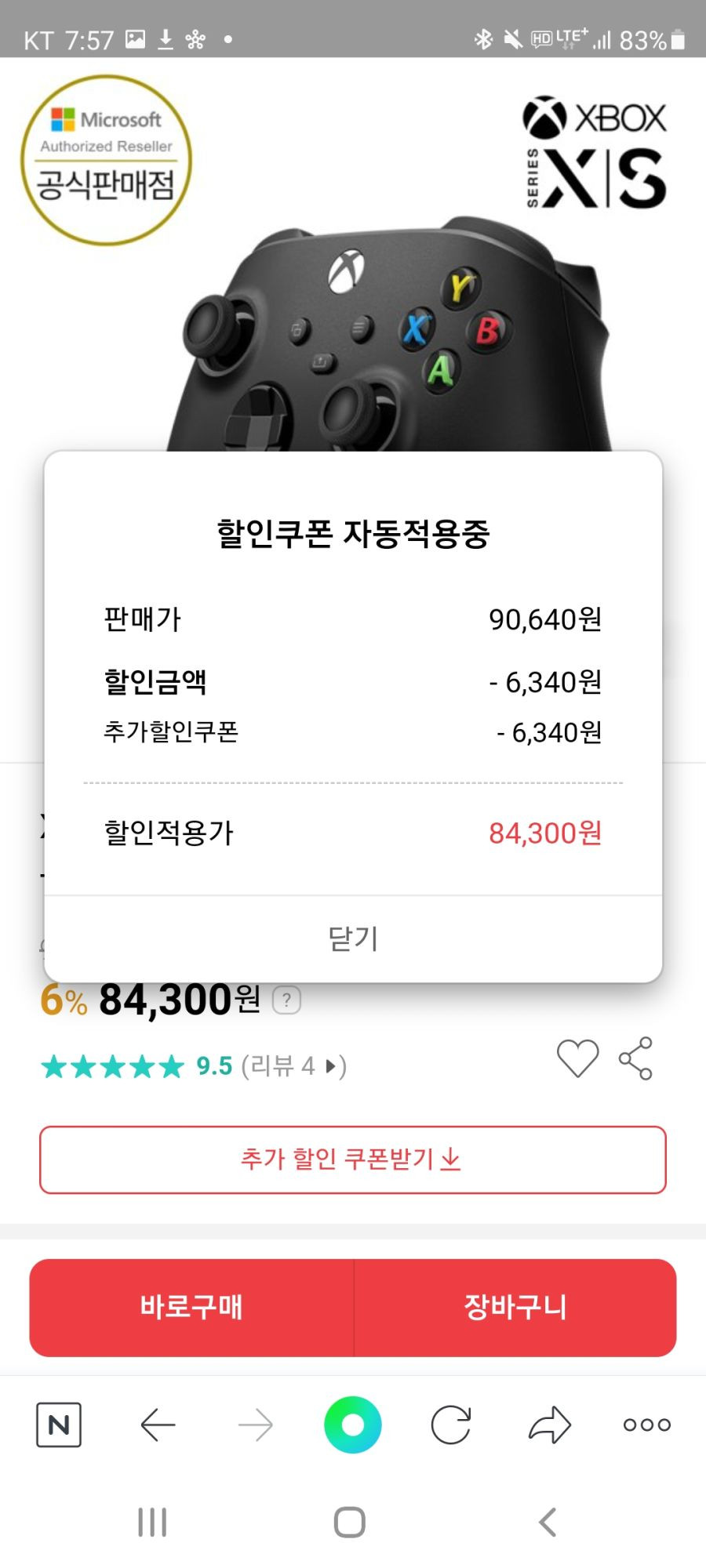Tap the 바로구매 buy now button
This screenshot has width=706, height=1568.
point(191,1308)
